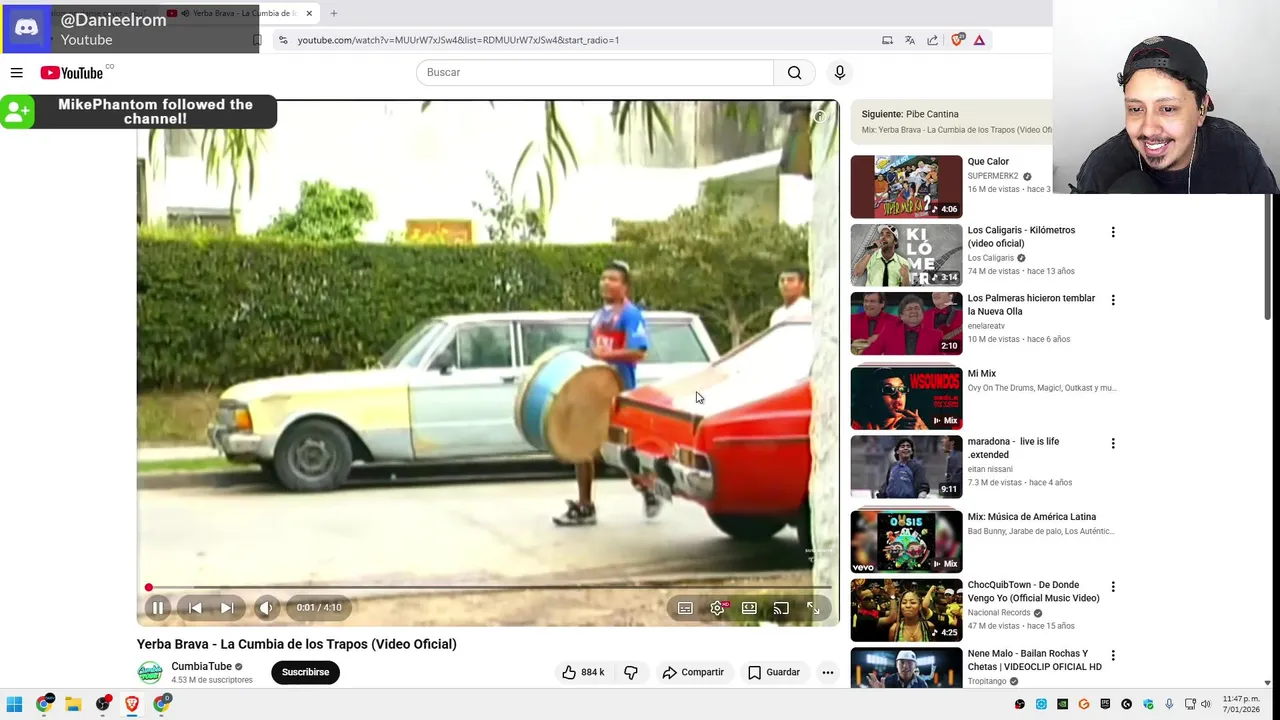Toggle subtitles with the captions button
This screenshot has height=720, width=1280.
tap(685, 608)
